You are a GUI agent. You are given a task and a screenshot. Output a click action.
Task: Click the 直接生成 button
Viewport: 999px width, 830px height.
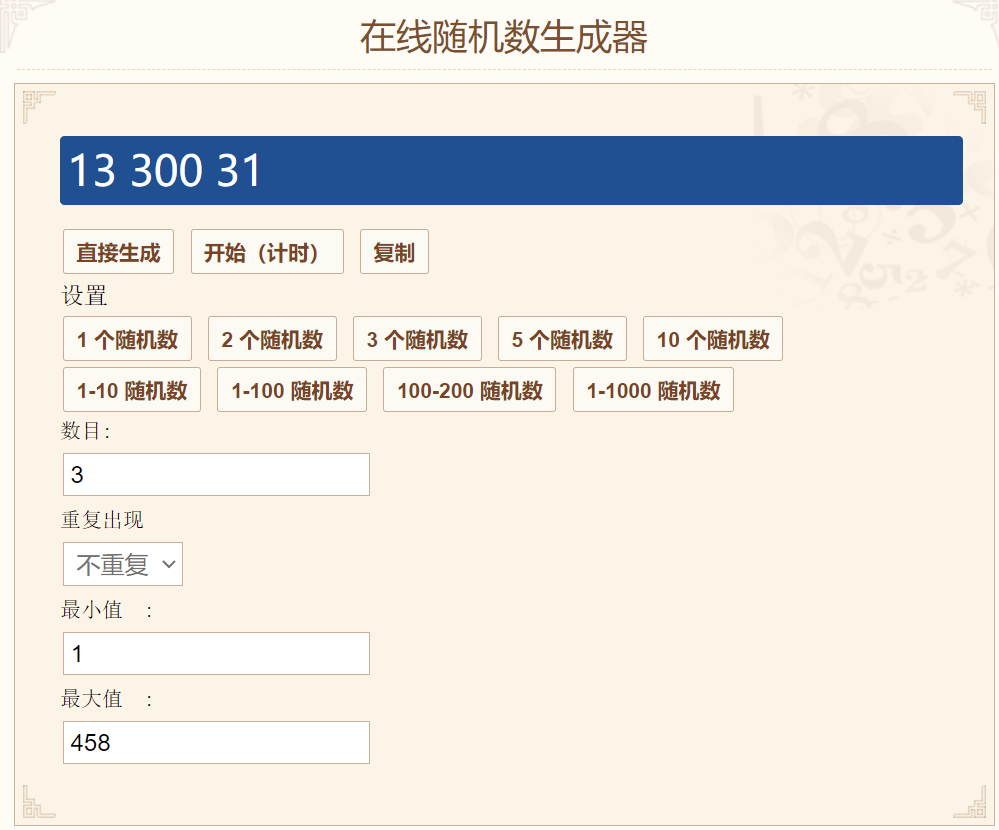point(119,252)
